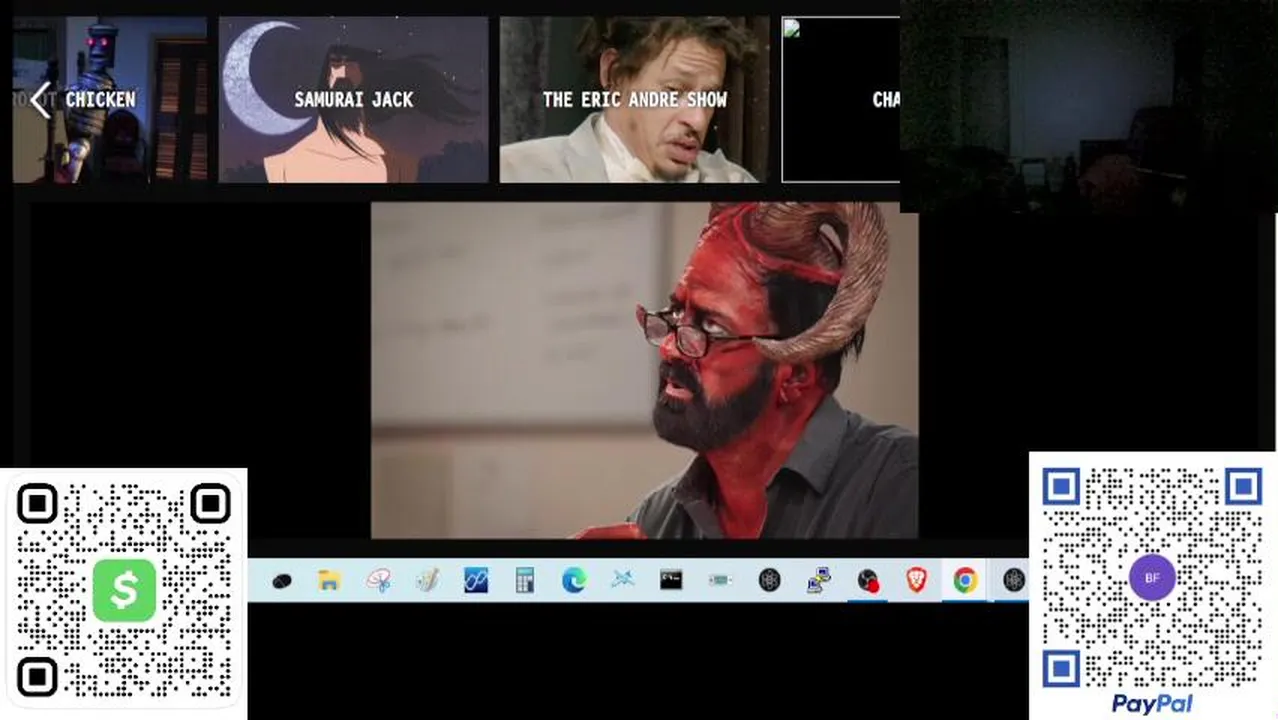Open Calculator from the taskbar
This screenshot has width=1278, height=720.
pyautogui.click(x=525, y=580)
